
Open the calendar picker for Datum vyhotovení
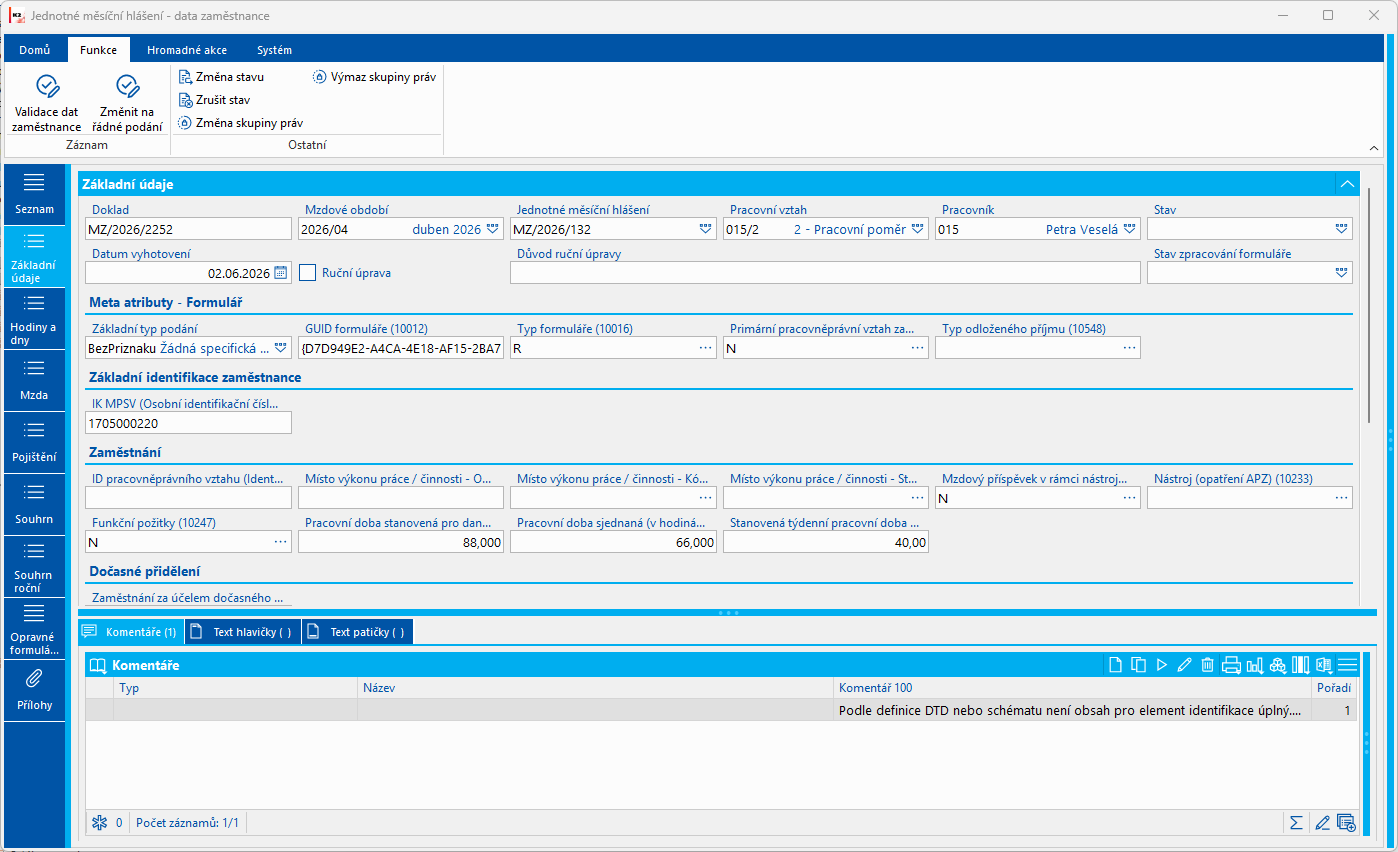pyautogui.click(x=281, y=272)
